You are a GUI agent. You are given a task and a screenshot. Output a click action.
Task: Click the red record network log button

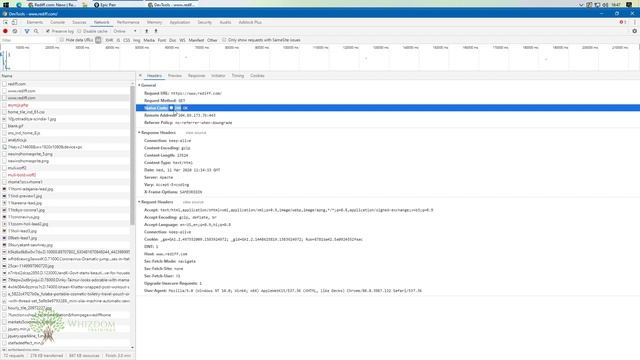(5, 31)
